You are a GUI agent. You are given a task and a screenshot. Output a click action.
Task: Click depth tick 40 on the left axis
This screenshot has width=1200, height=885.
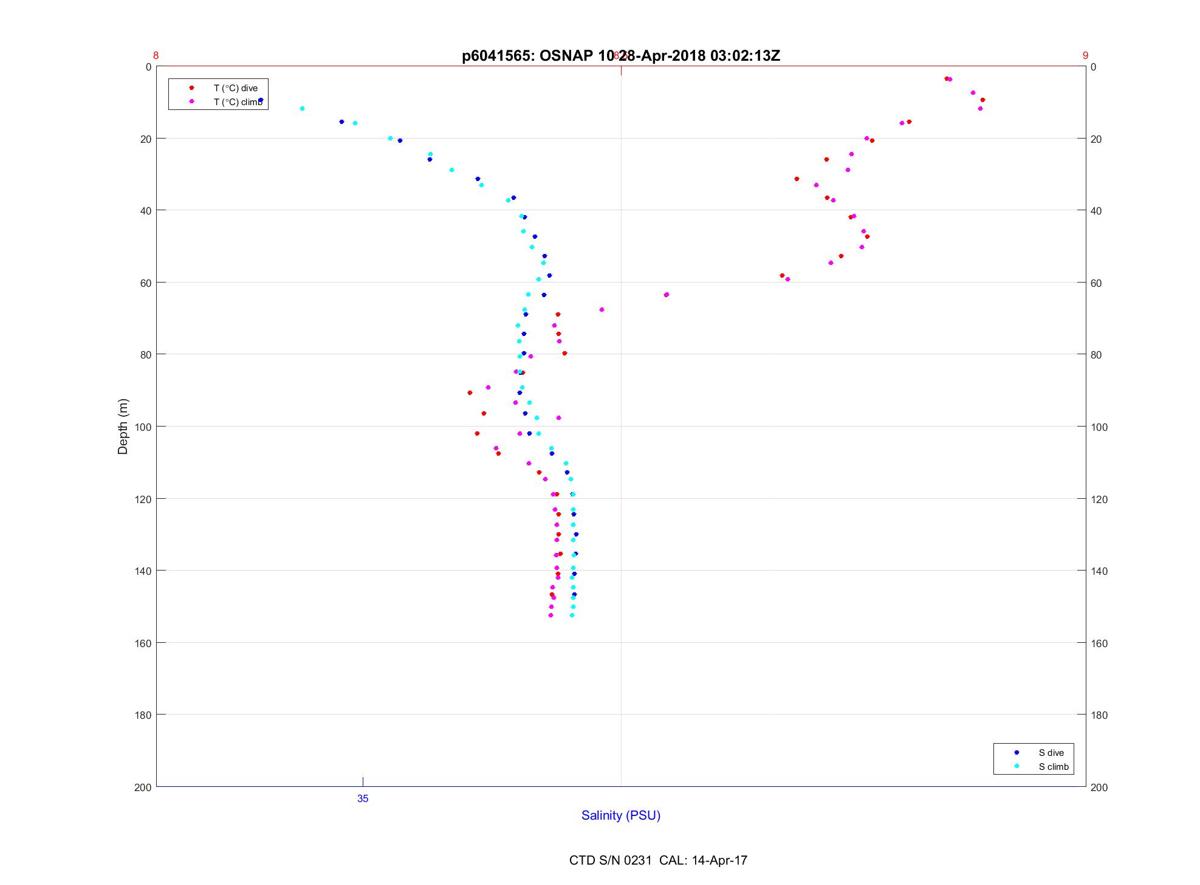pyautogui.click(x=145, y=211)
